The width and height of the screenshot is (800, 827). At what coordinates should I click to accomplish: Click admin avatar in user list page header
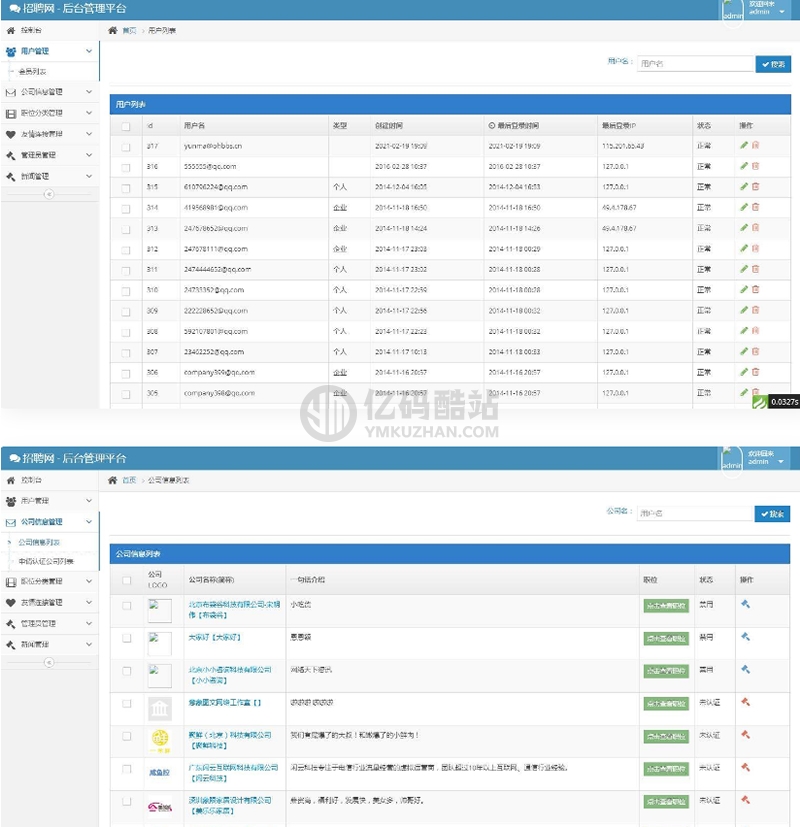pyautogui.click(x=732, y=11)
